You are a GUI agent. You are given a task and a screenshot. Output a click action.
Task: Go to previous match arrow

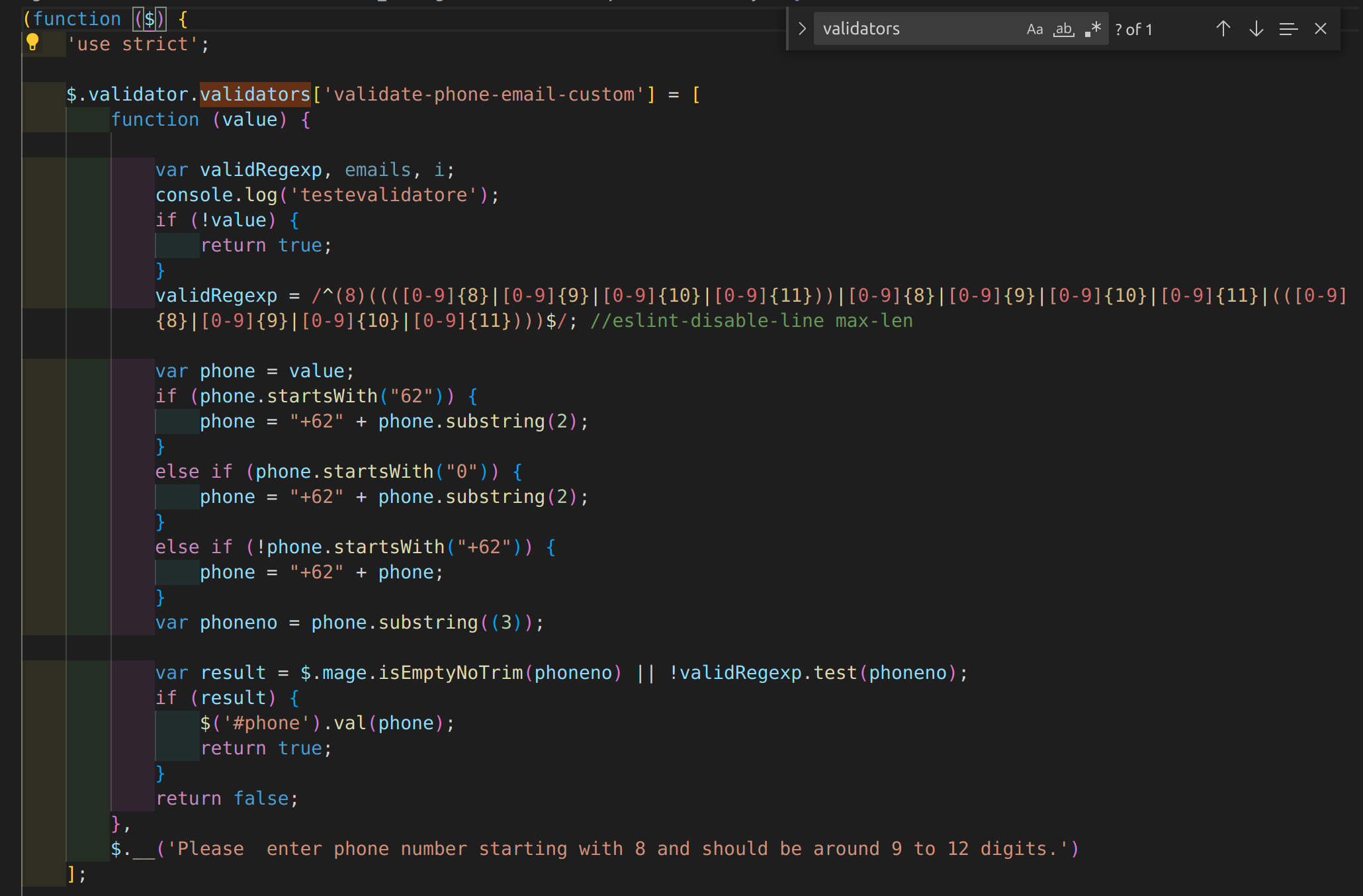tap(1223, 29)
